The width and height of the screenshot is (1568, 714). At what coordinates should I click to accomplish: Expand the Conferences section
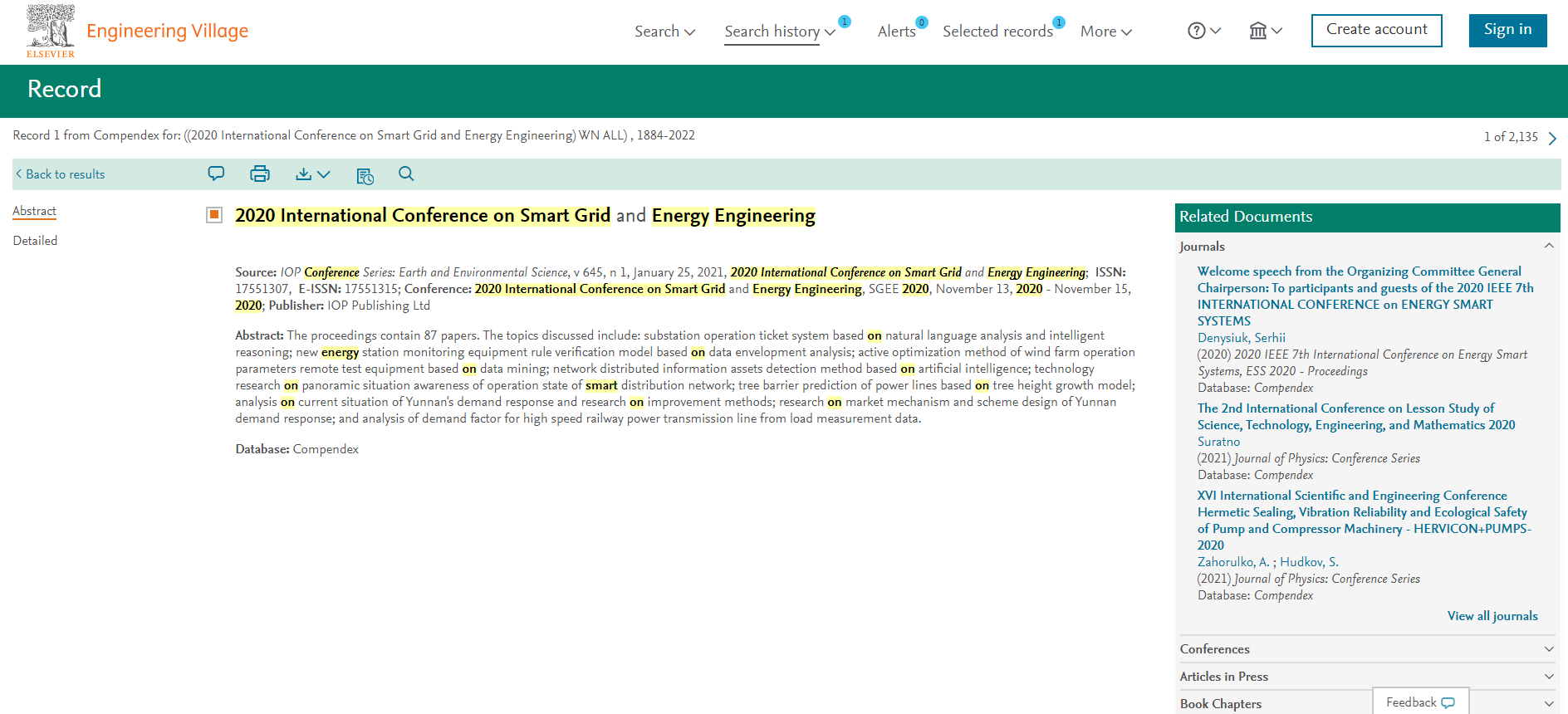pos(1549,648)
